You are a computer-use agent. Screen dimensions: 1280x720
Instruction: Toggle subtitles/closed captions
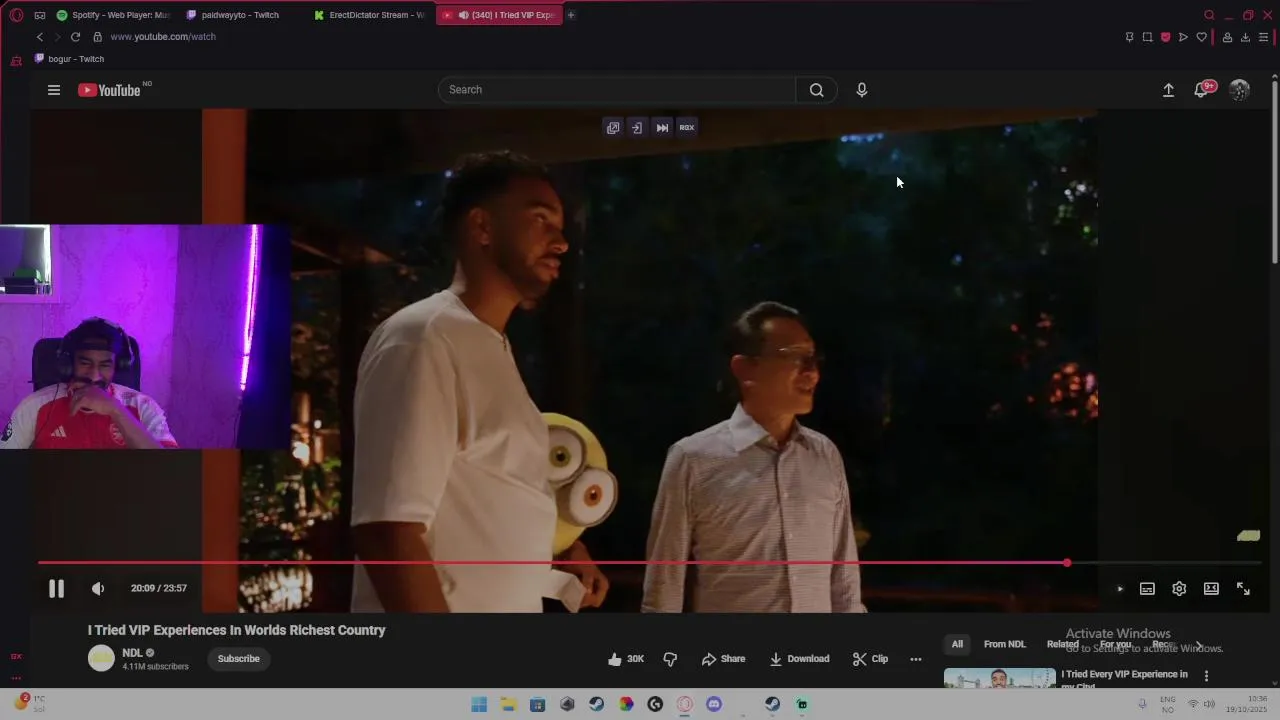[x=1148, y=589]
